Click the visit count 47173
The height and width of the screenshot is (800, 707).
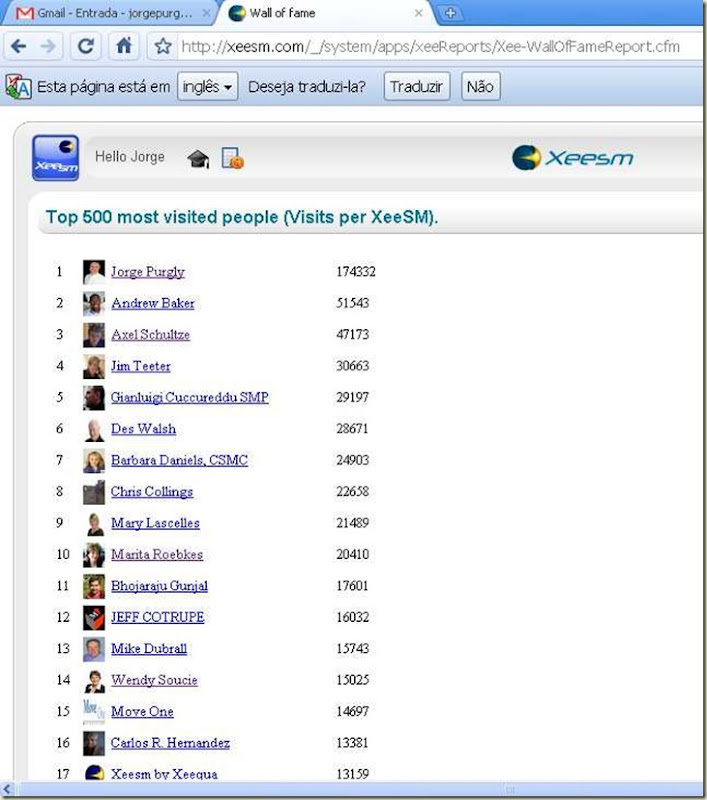pos(352,335)
